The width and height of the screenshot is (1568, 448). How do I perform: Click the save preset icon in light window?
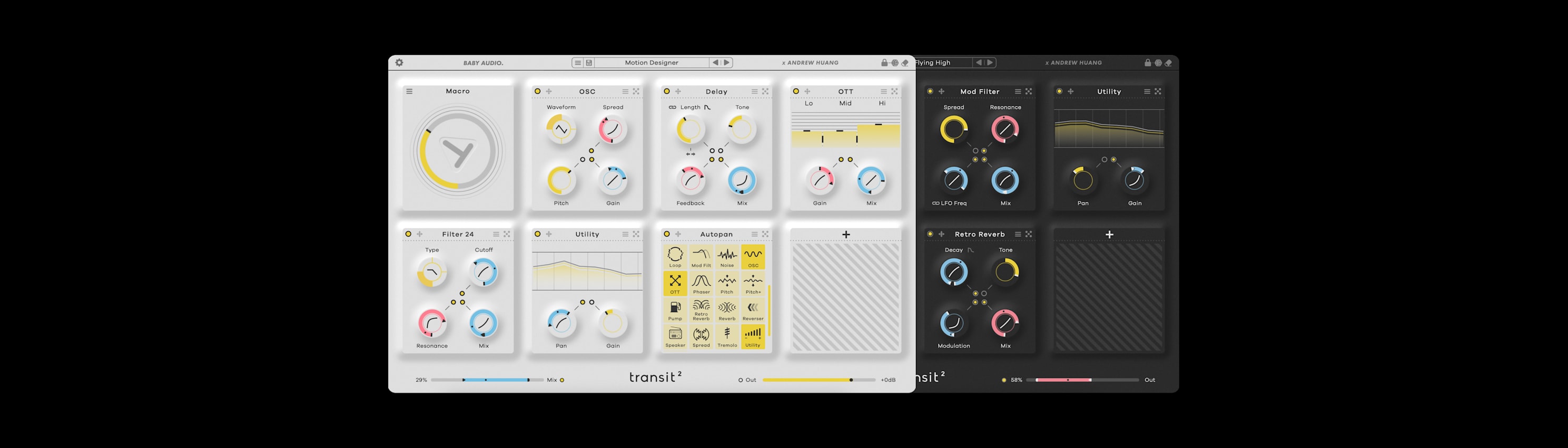pyautogui.click(x=589, y=63)
